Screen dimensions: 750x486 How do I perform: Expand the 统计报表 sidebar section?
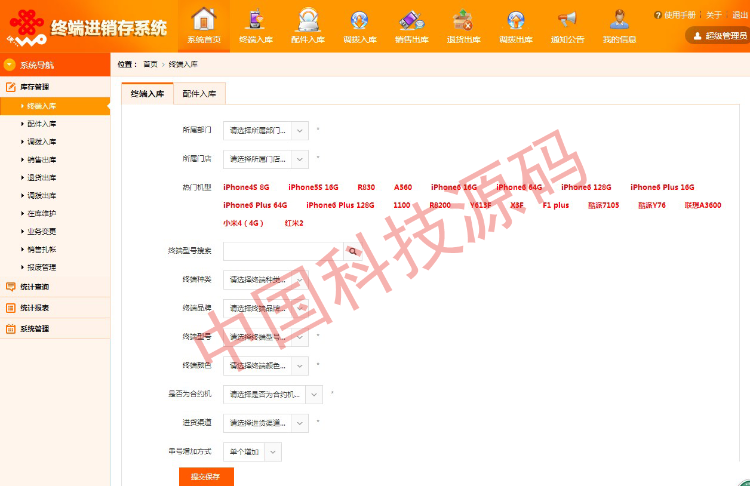35,308
